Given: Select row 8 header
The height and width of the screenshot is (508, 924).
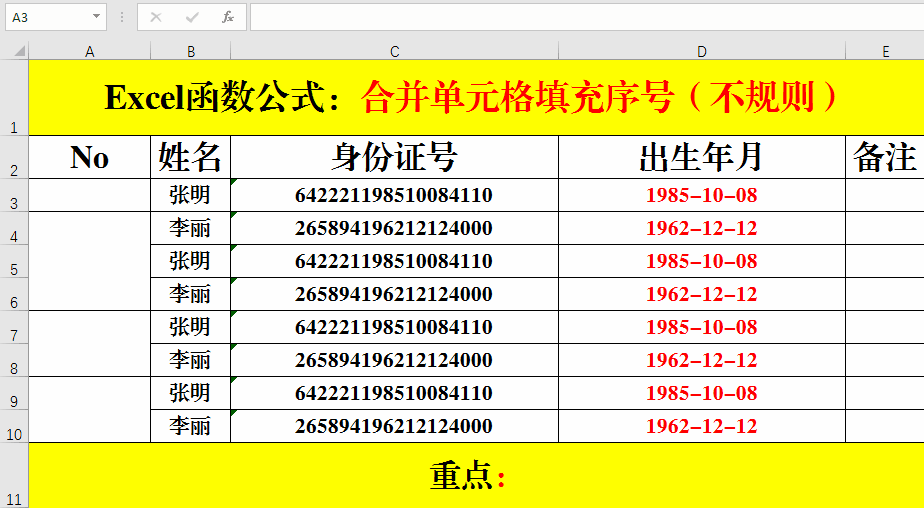Looking at the screenshot, I should coord(14,360).
